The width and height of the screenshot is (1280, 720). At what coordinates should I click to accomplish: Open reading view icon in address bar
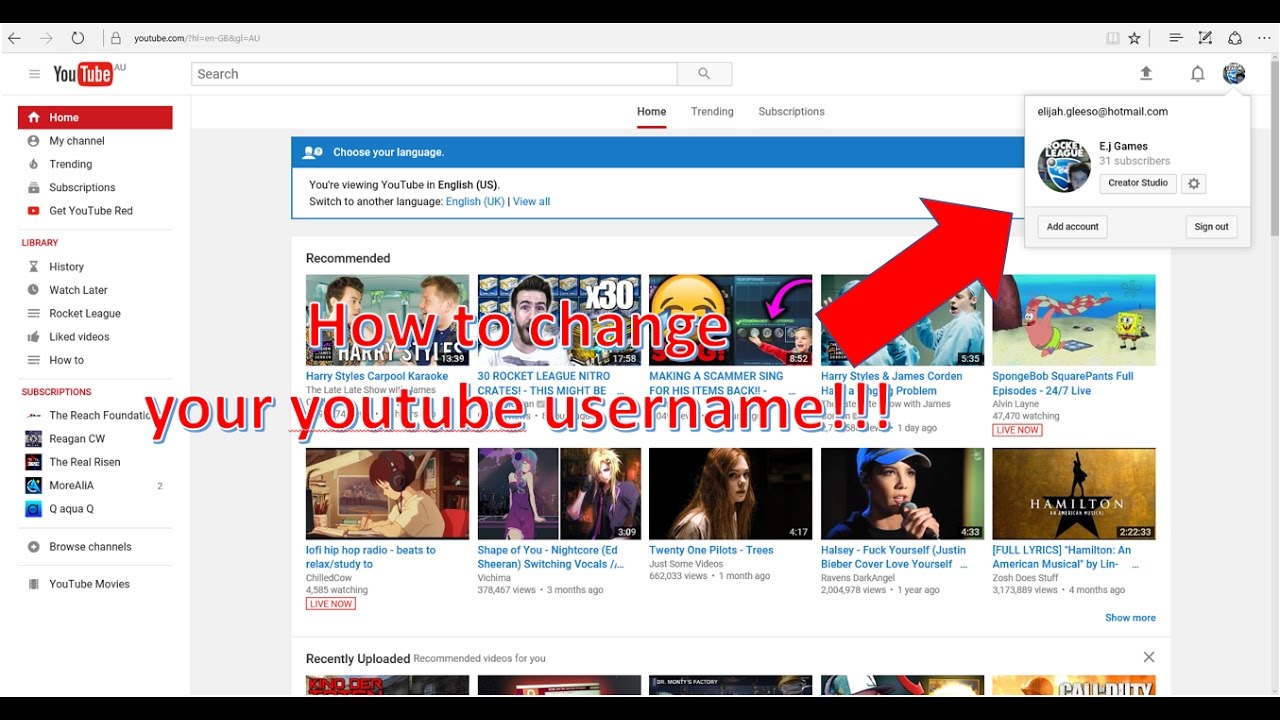click(x=1113, y=38)
